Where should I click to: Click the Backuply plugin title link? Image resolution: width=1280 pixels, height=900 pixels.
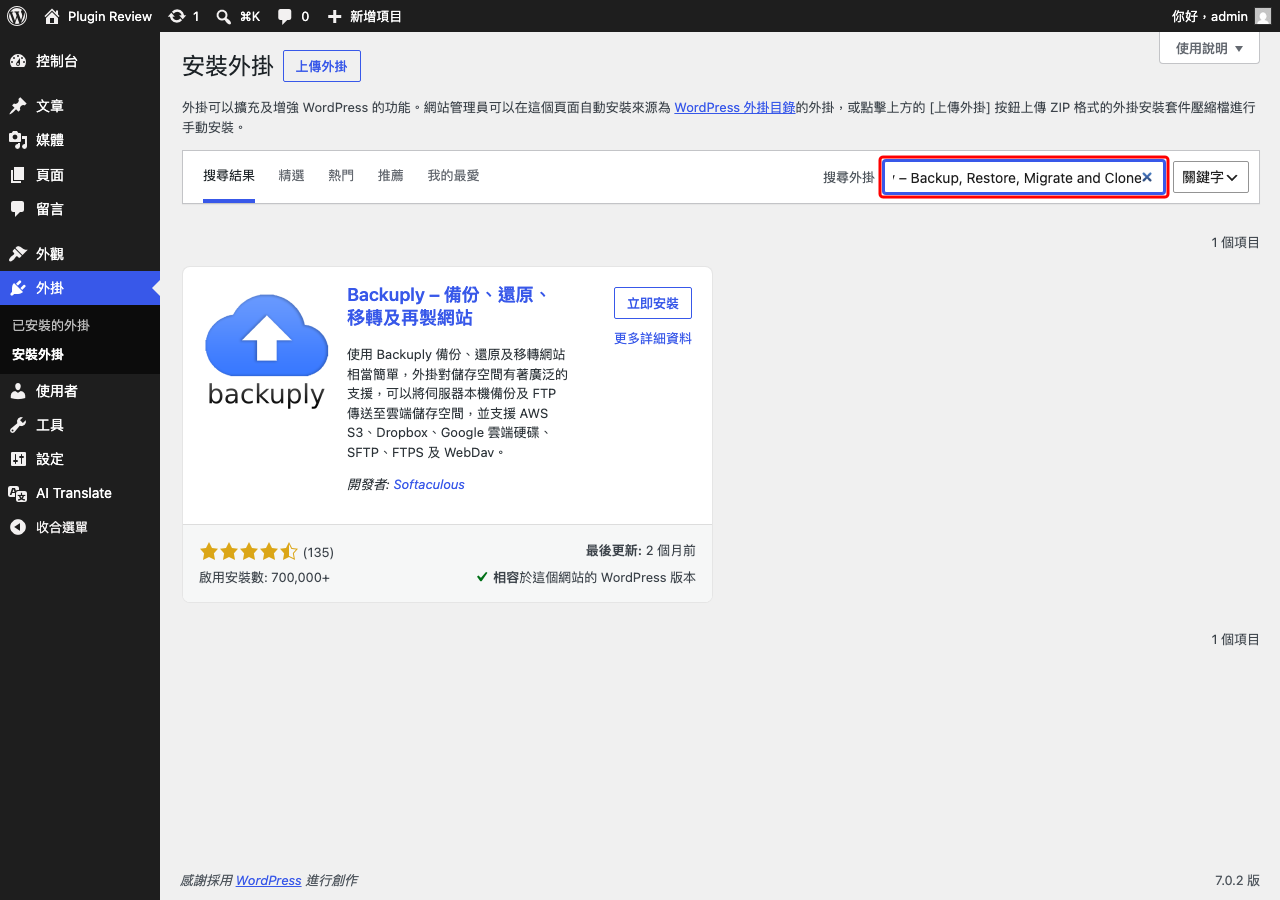click(x=447, y=307)
